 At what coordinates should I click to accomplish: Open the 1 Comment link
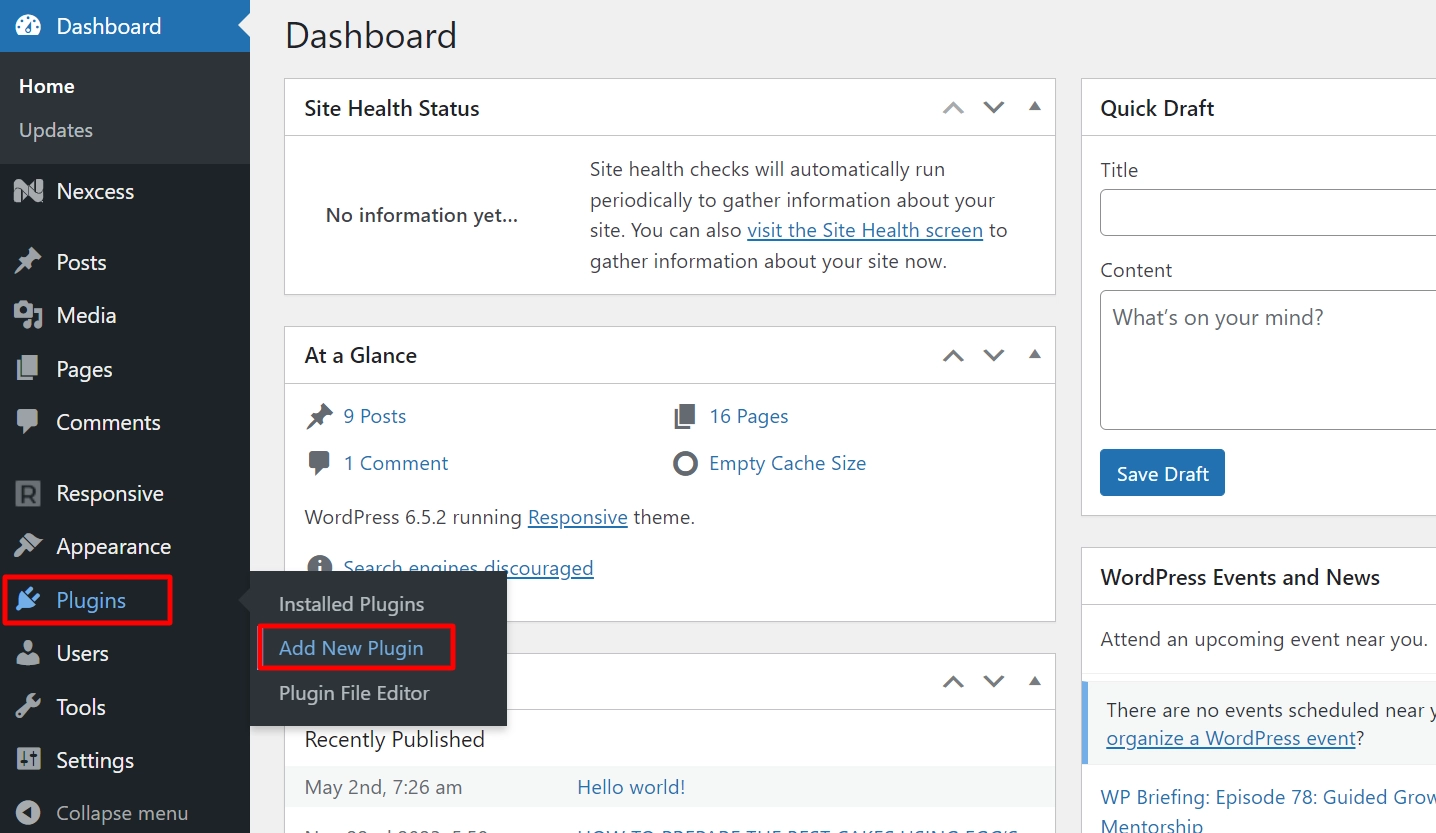pos(396,463)
